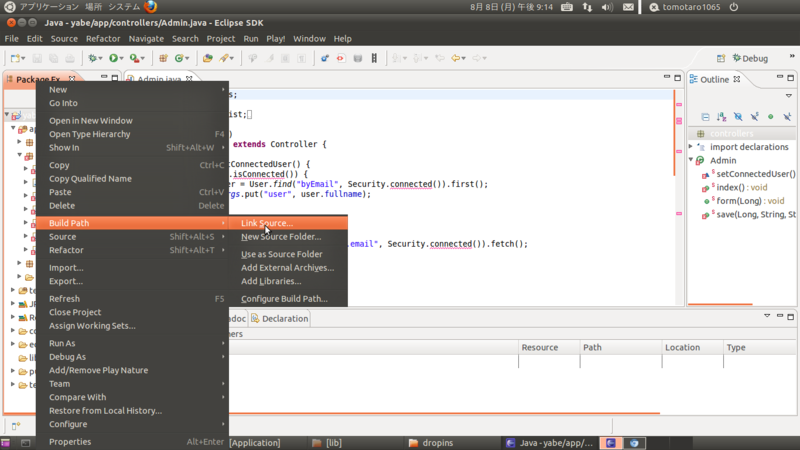Toggle Hide Fields in Outline

[x=738, y=117]
